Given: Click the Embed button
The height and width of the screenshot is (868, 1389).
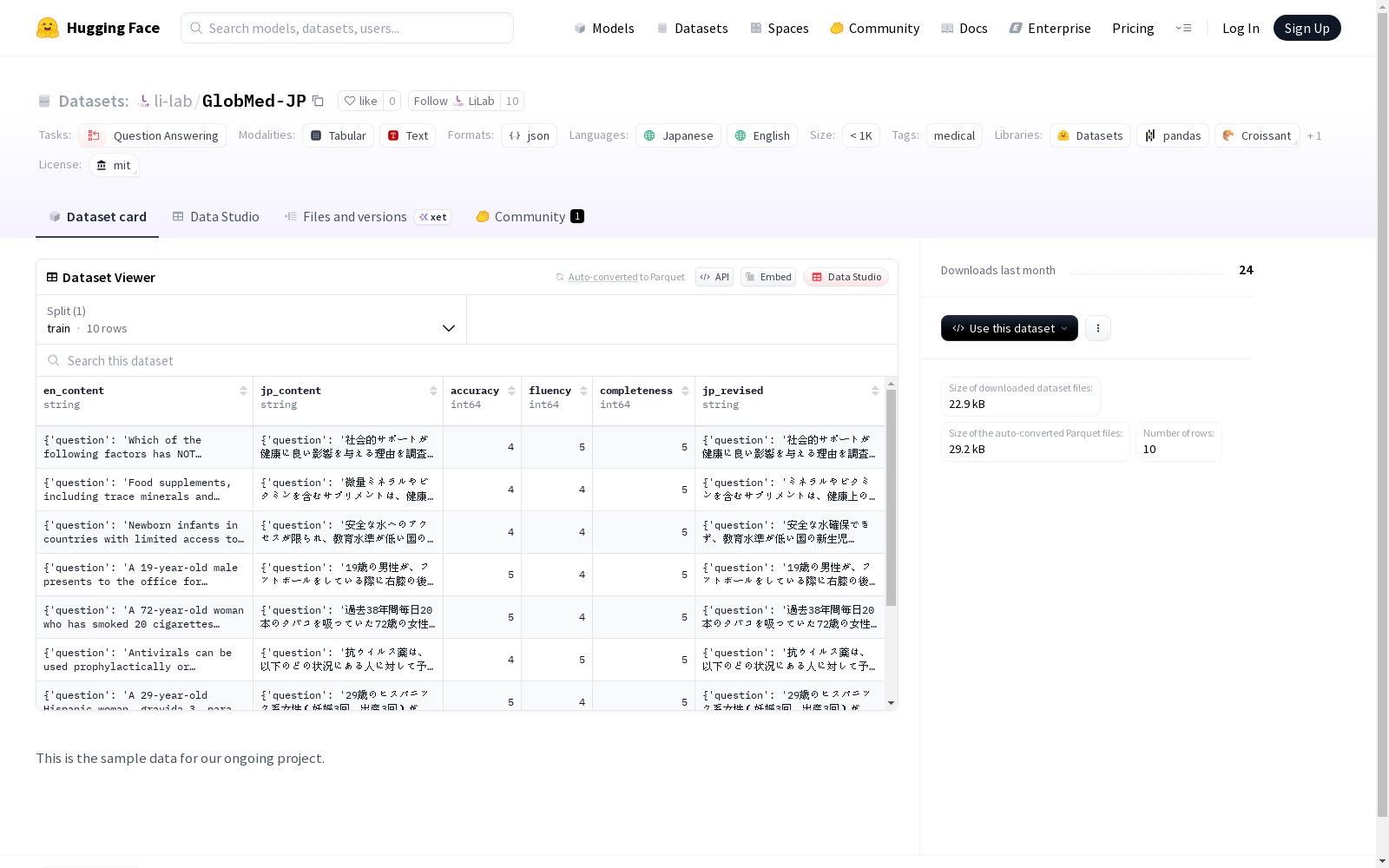Looking at the screenshot, I should (768, 277).
